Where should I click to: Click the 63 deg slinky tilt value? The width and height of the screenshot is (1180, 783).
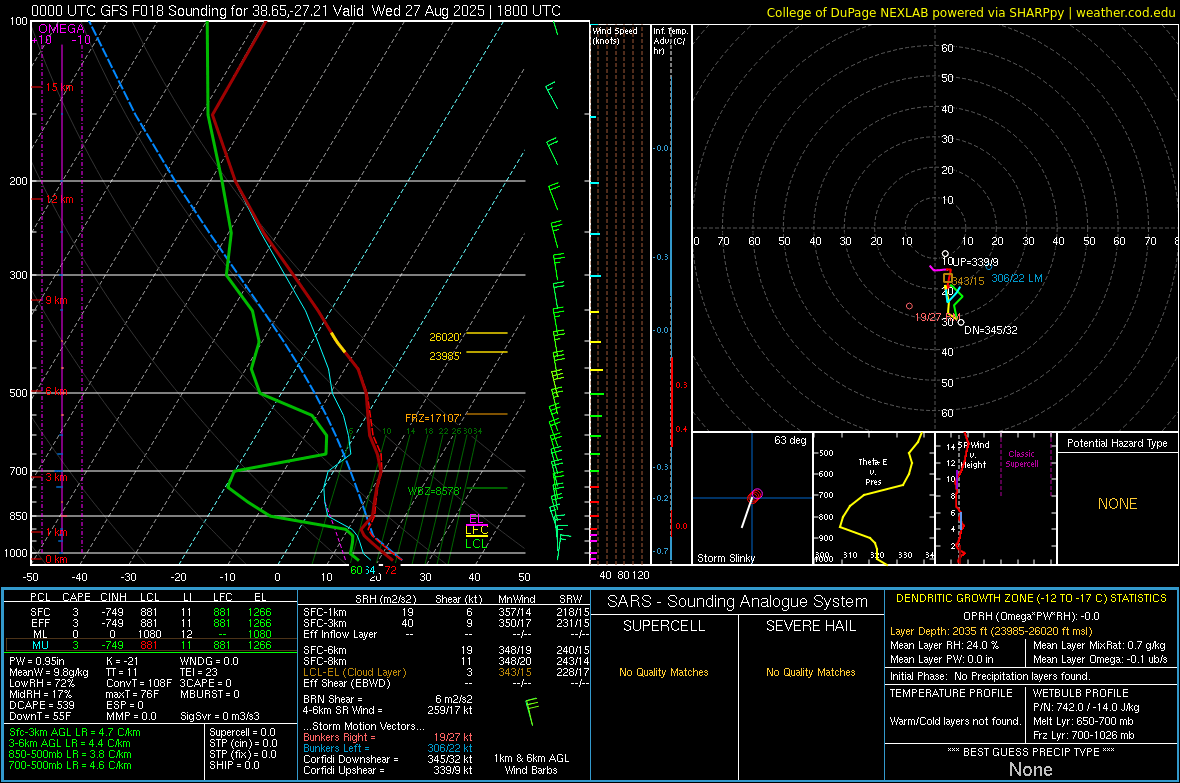pos(789,440)
